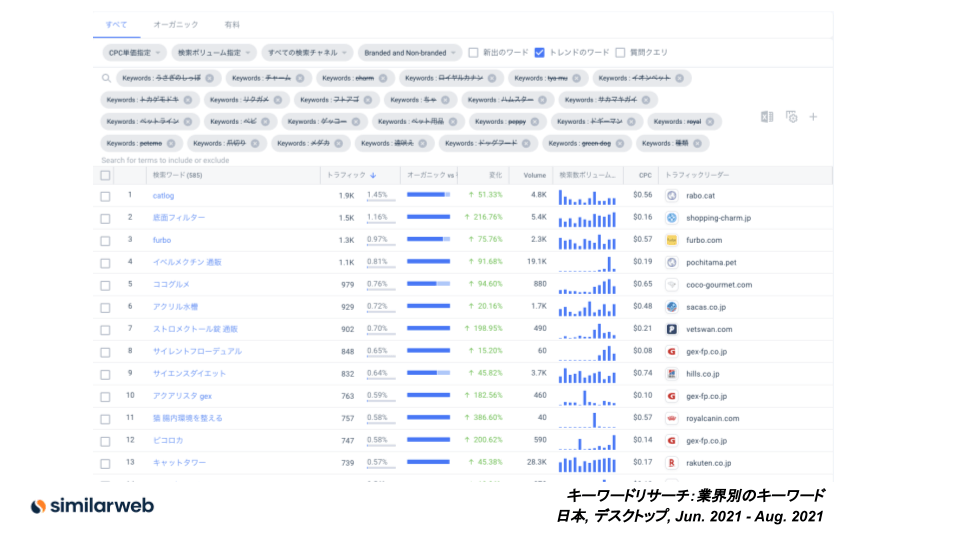Click the furbo.com site icon
This screenshot has height=540, width=960.
pos(672,240)
